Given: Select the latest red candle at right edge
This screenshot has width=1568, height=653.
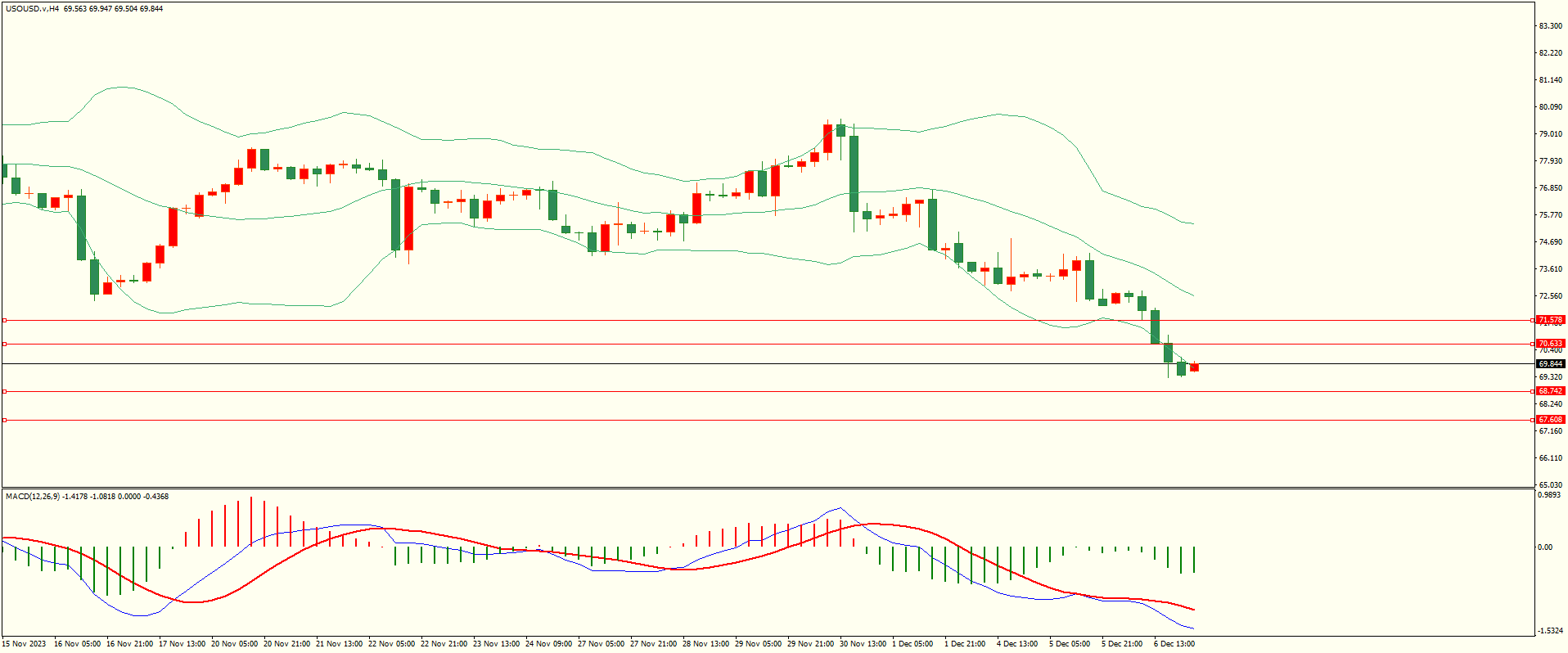Looking at the screenshot, I should point(1194,367).
